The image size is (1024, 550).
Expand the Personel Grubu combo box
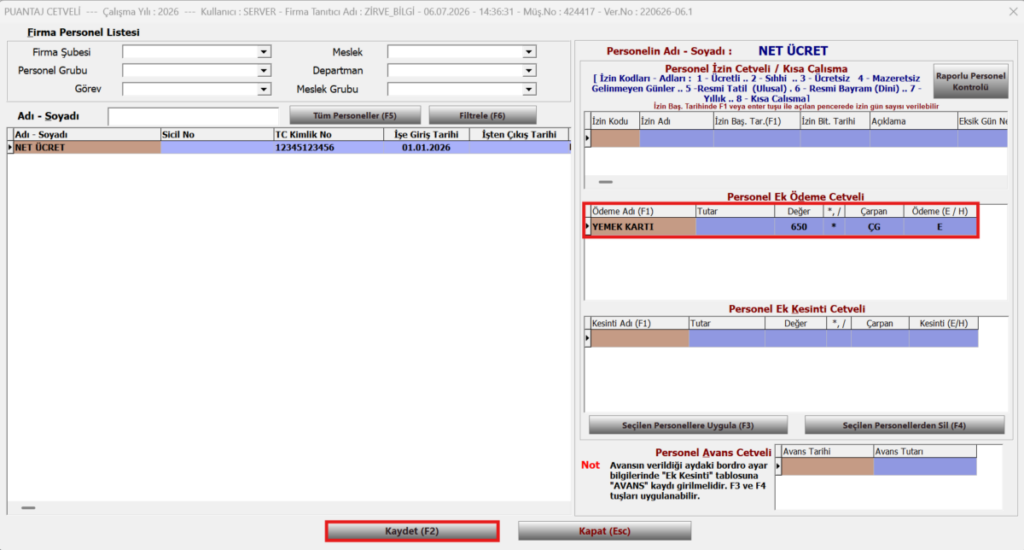[x=263, y=71]
